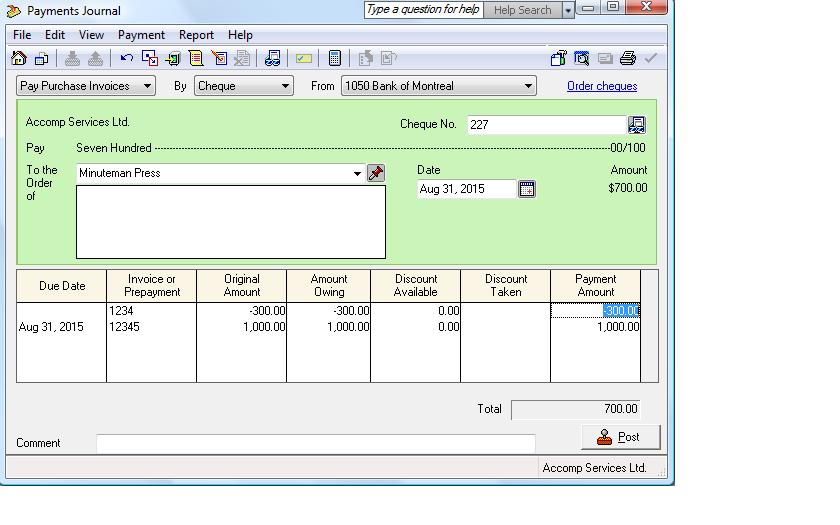Image resolution: width=840 pixels, height=525 pixels.
Task: Click the Type a question for help box
Action: click(423, 10)
